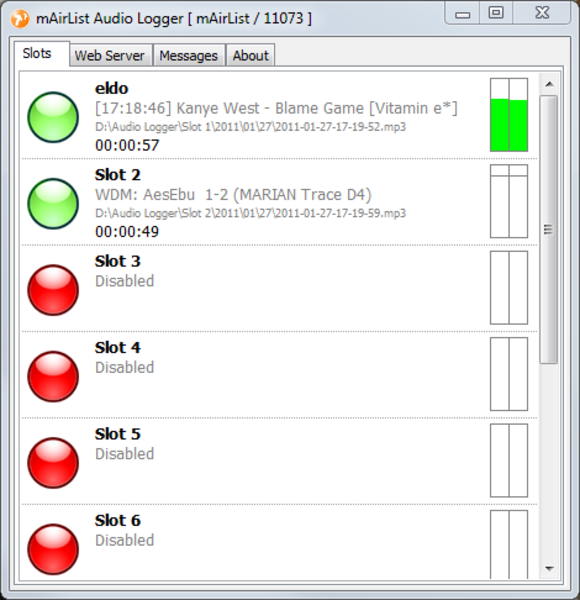580x600 pixels.
Task: Open the About tab
Action: point(251,56)
